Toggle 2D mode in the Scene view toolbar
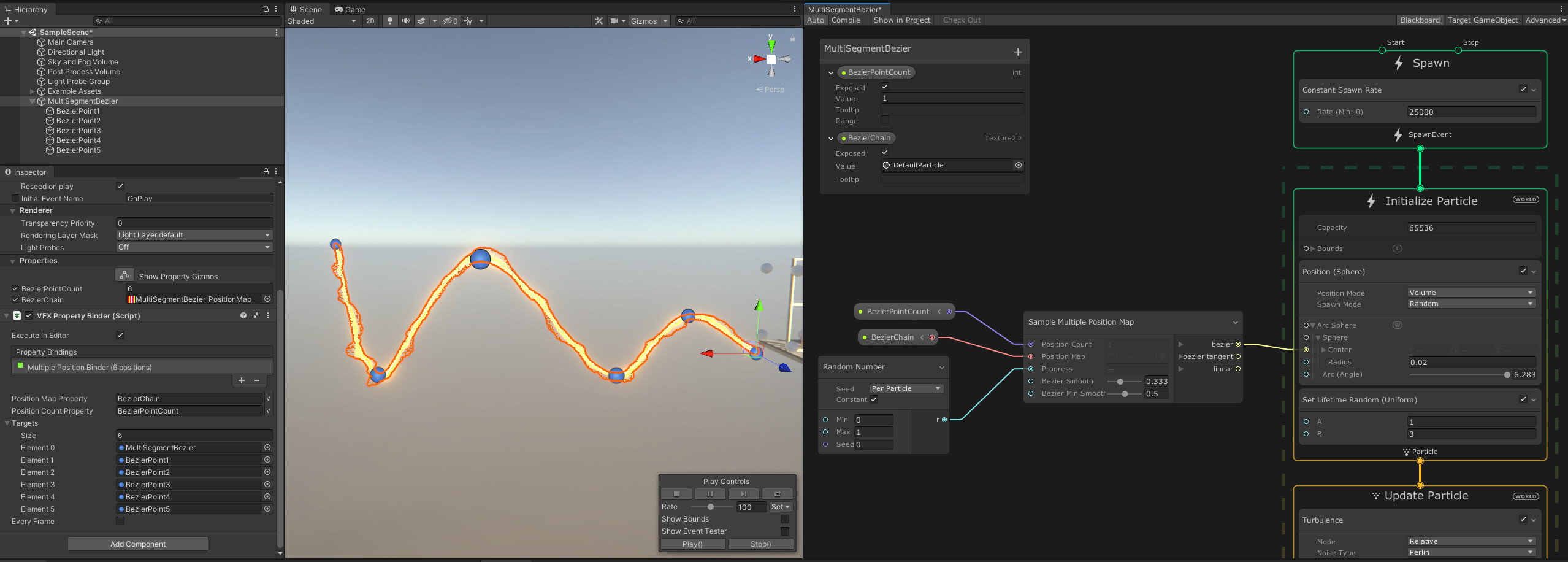The image size is (1568, 562). (370, 20)
